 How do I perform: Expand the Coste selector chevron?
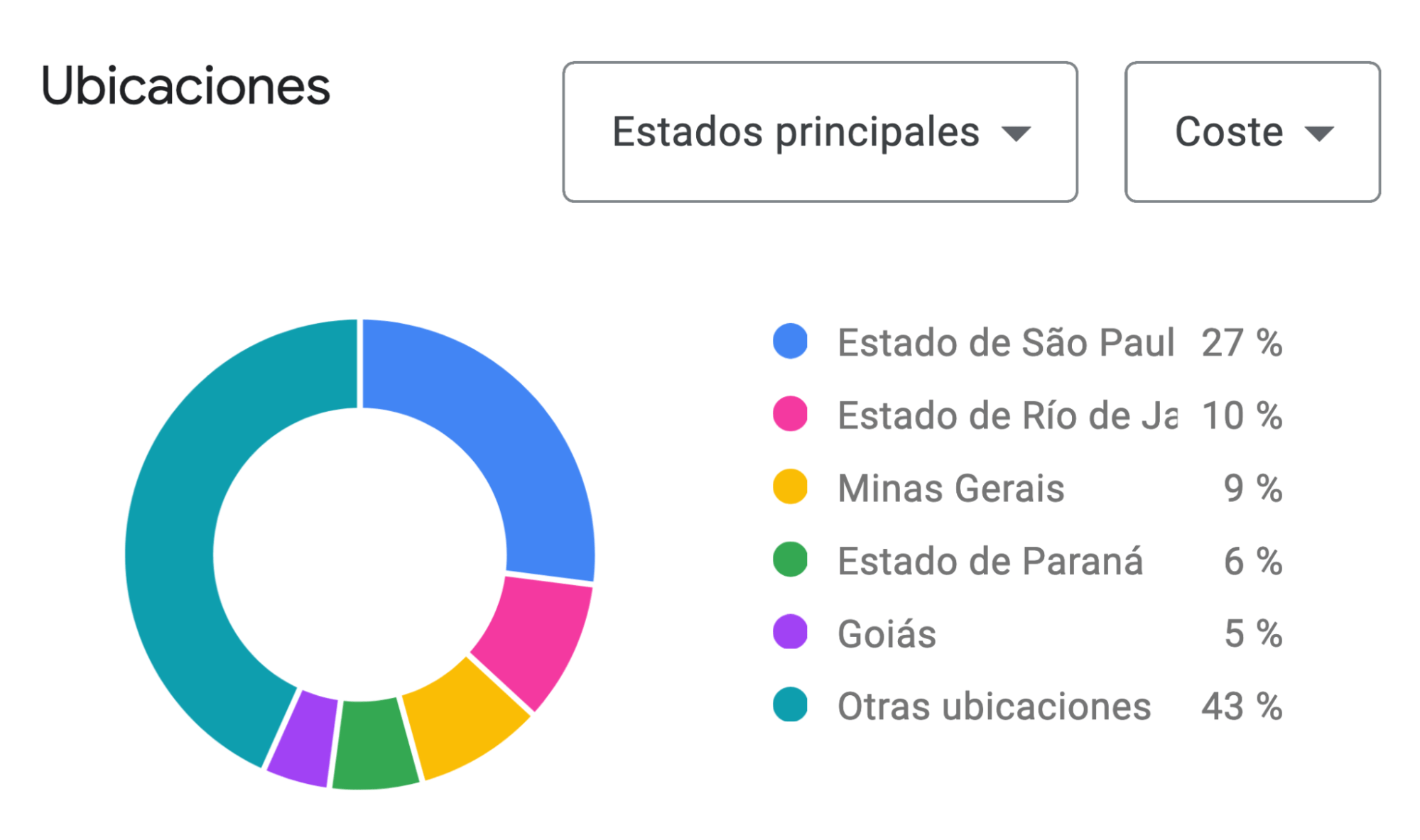point(1318,133)
